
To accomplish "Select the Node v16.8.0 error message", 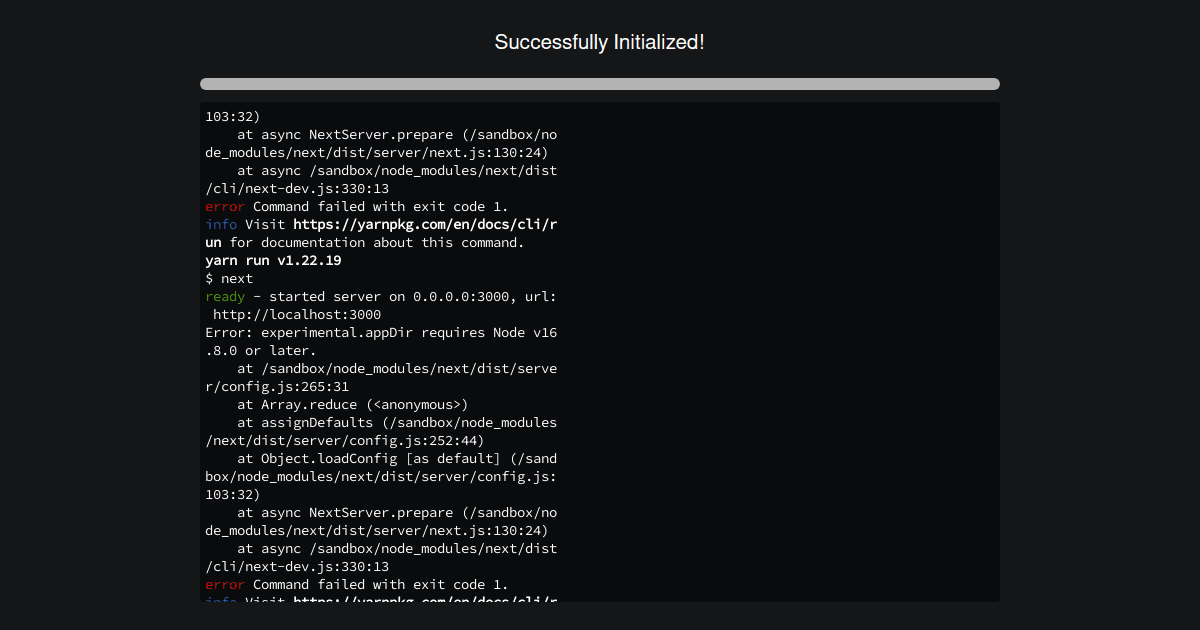I will (380, 332).
